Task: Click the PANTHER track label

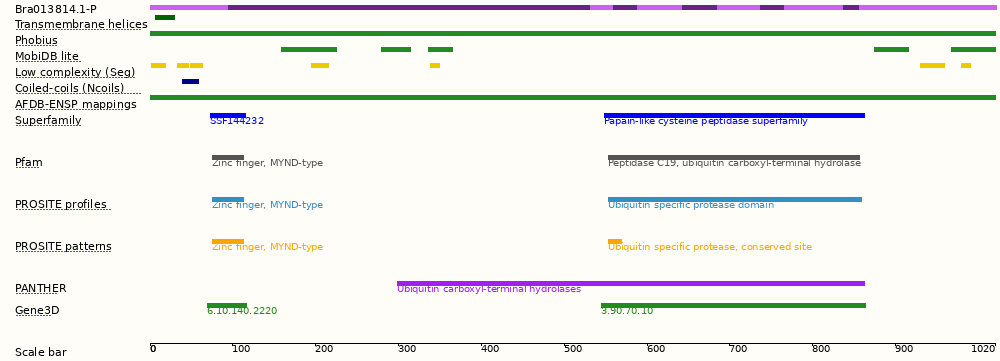Action: coord(41,288)
